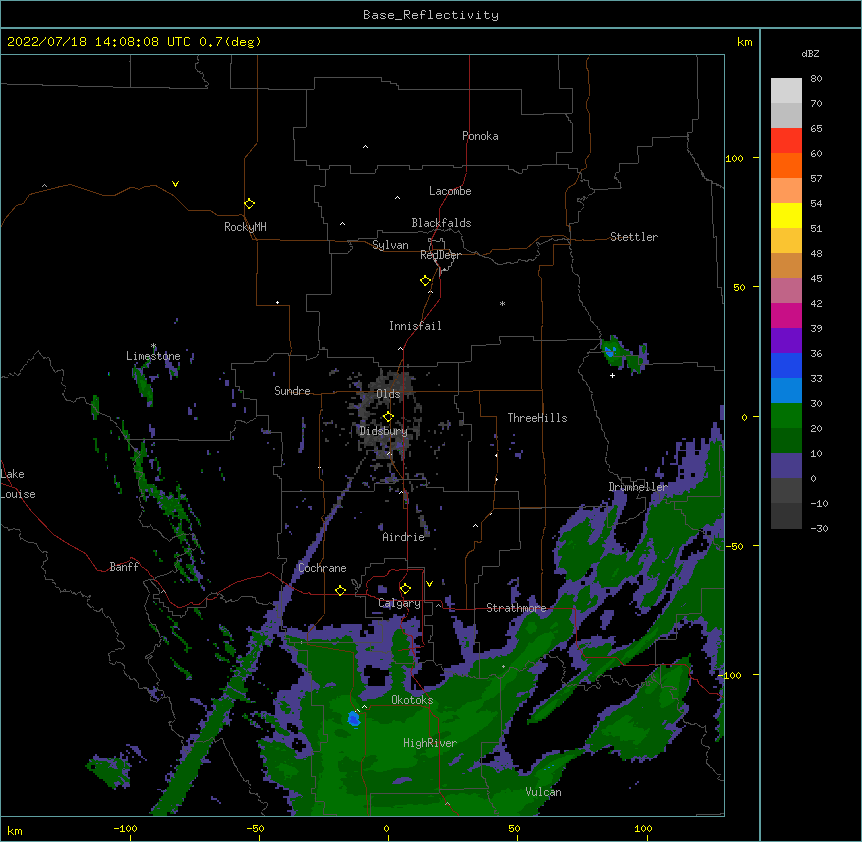
Task: Click the 50 tick on bottom axis
Action: point(514,828)
